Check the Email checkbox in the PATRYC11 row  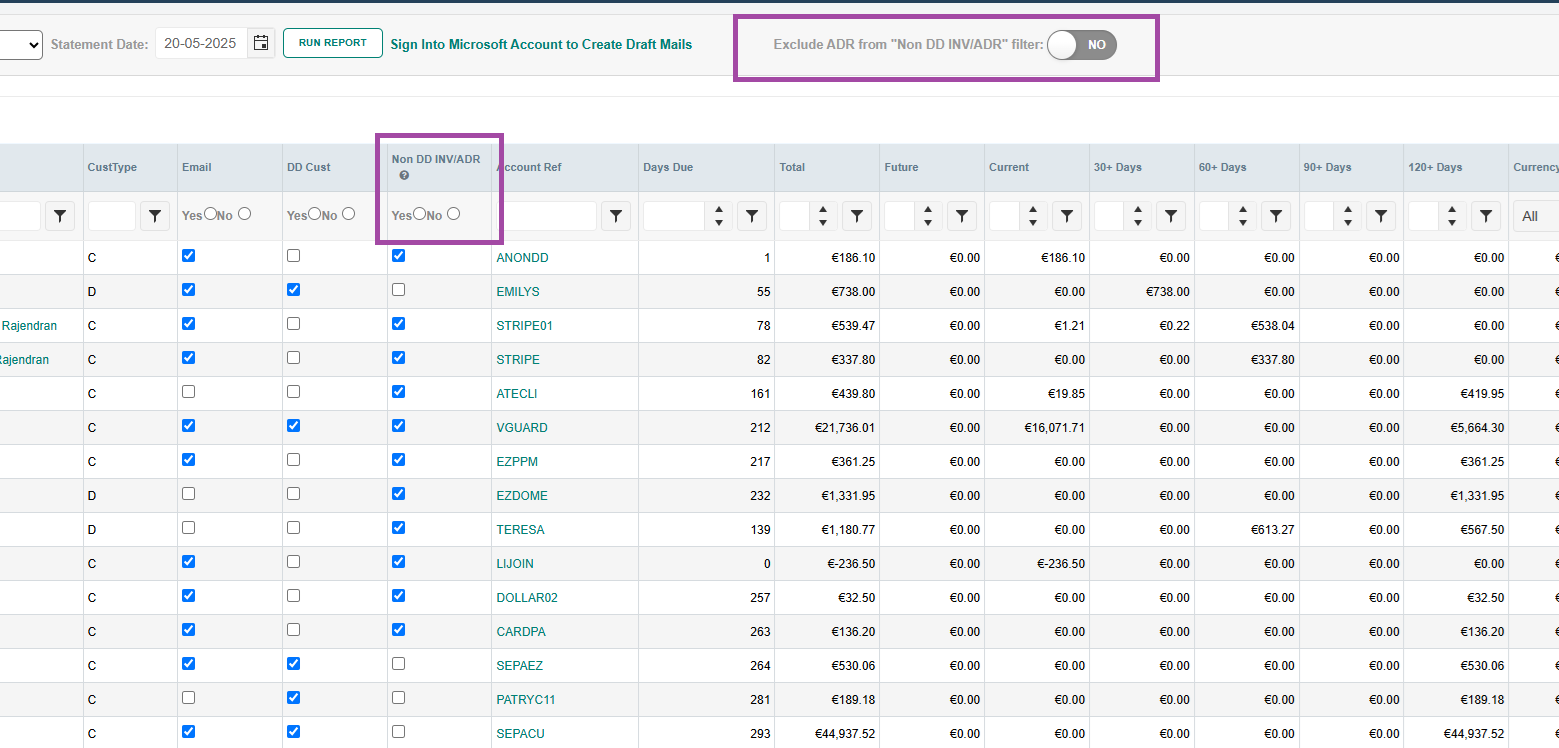(189, 698)
